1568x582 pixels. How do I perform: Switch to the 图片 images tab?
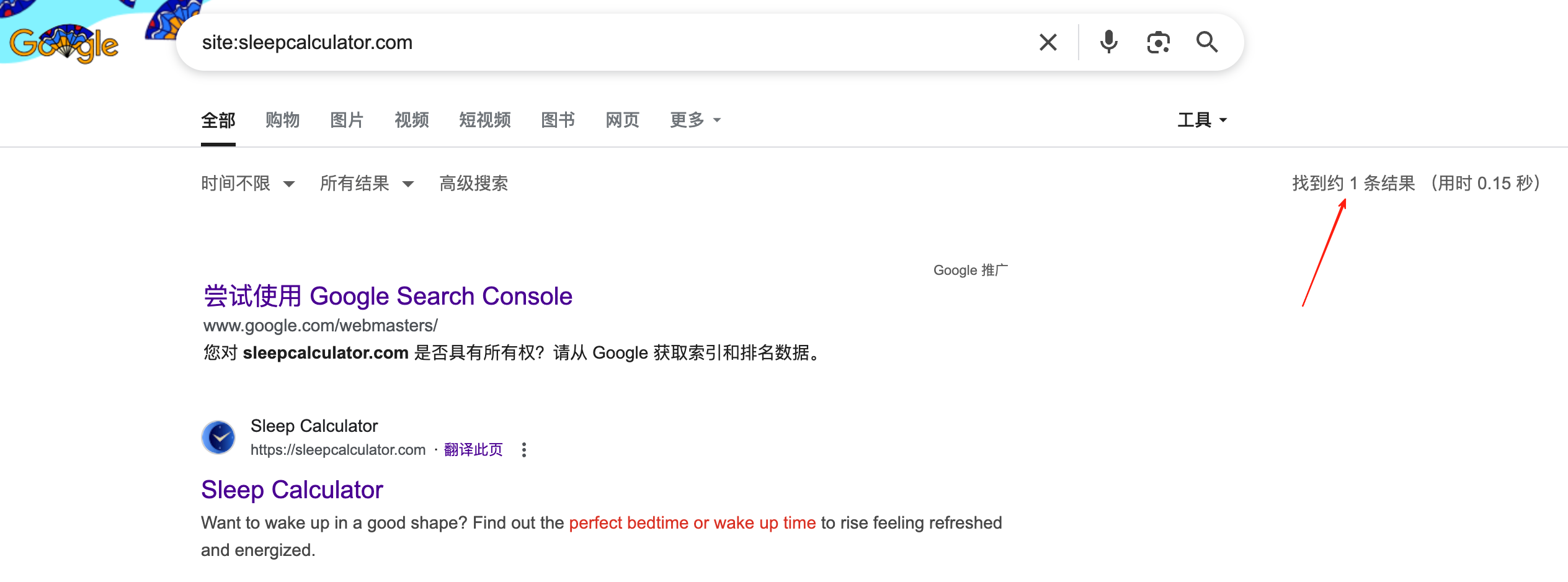(x=347, y=120)
